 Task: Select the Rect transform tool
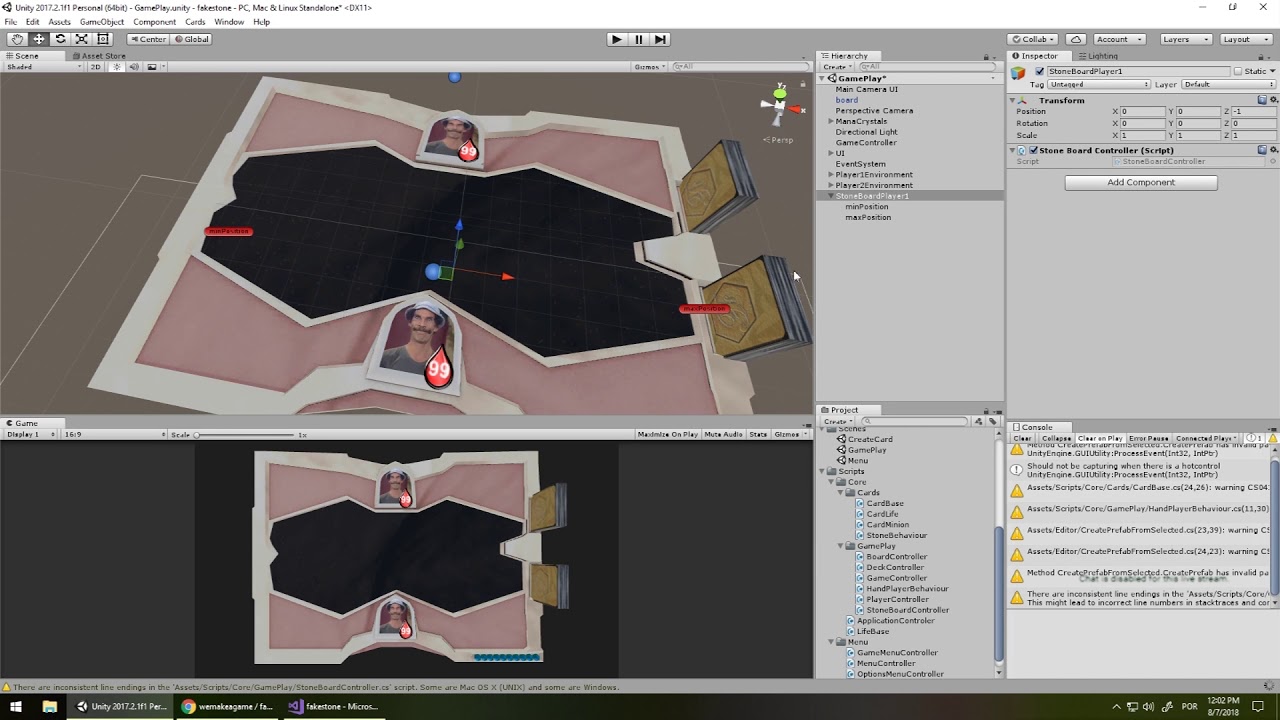103,39
